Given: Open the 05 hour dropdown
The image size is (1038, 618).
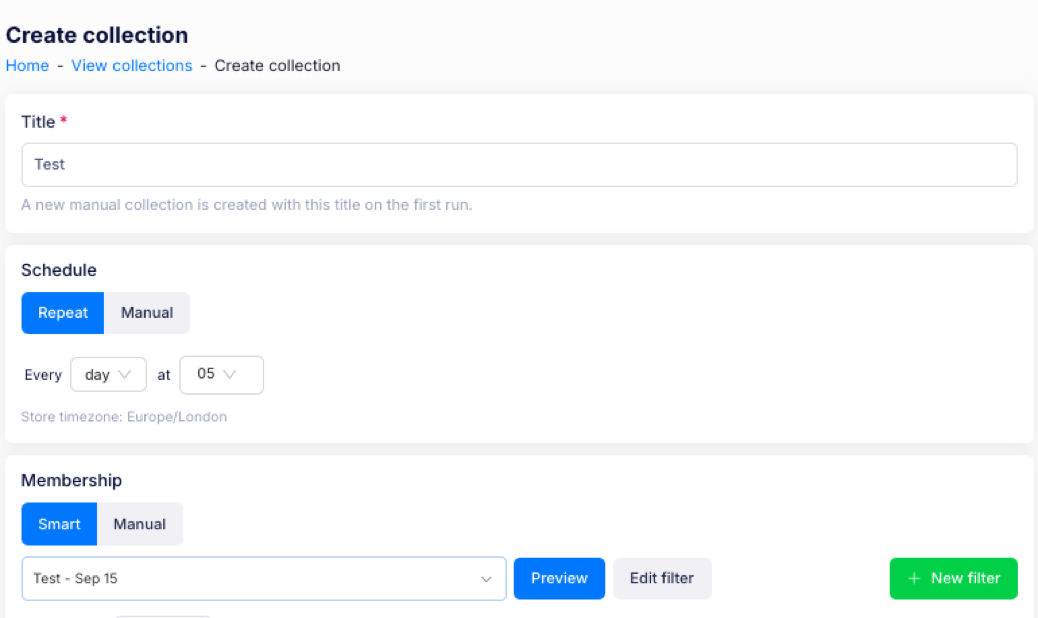Looking at the screenshot, I should coord(222,375).
